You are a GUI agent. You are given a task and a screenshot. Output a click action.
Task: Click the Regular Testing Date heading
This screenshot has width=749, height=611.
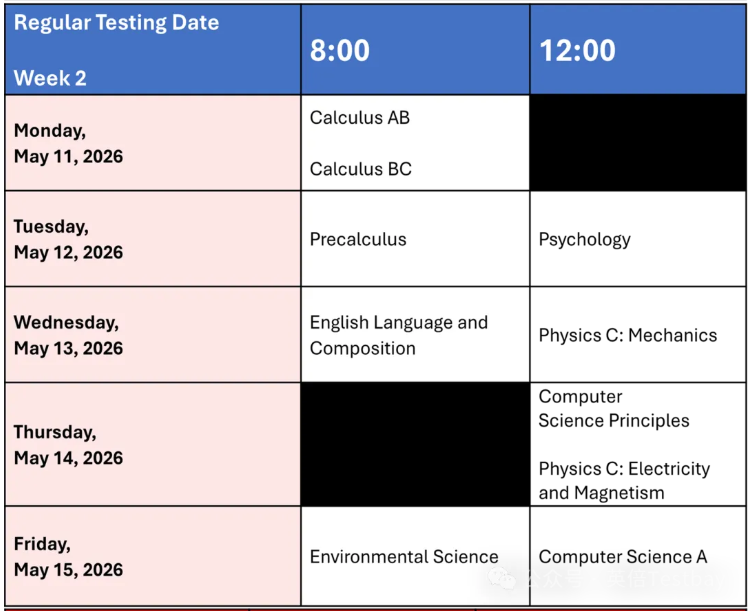[116, 23]
